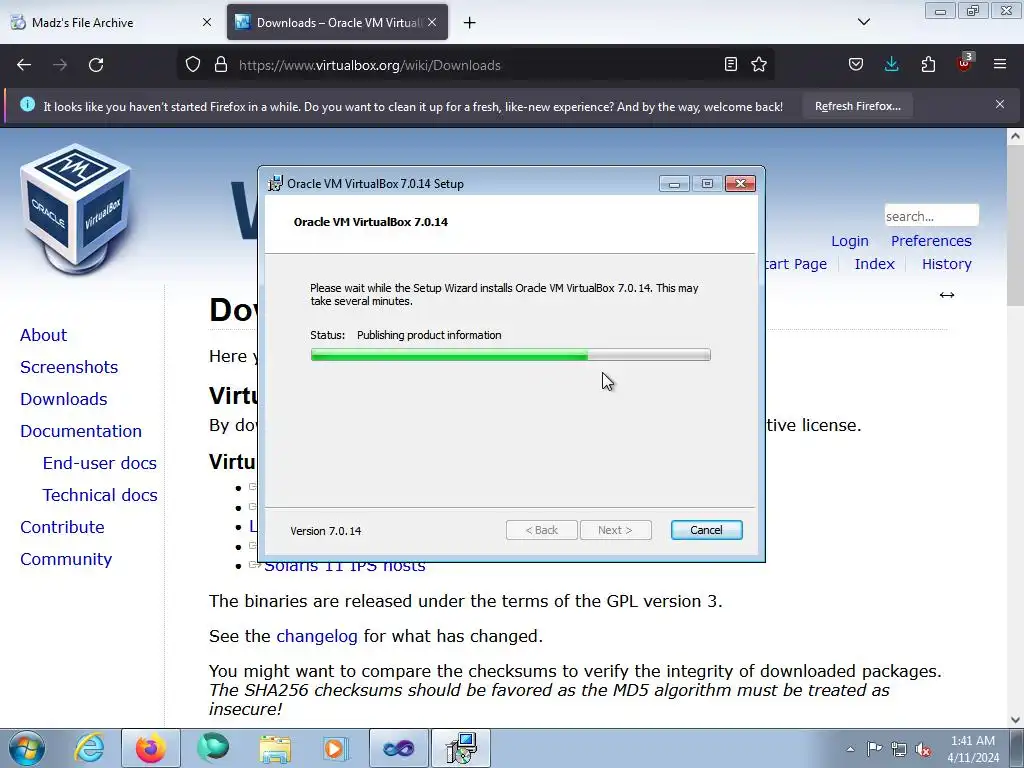Open the Windows Start orb
1024x768 pixels.
pyautogui.click(x=27, y=748)
